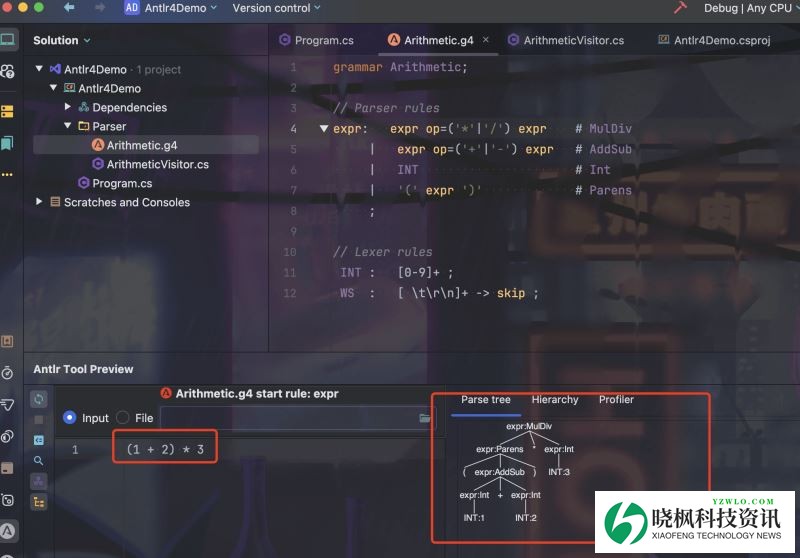This screenshot has width=800, height=558.
Task: Click the INT:3 parse tree node
Action: pos(559,472)
